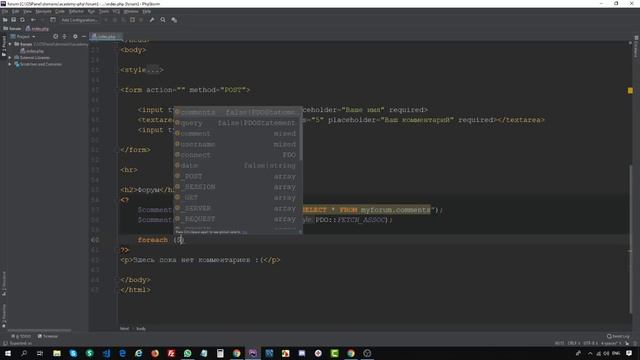Choose 'date' completion suggestion
640x360 pixels.
point(236,165)
